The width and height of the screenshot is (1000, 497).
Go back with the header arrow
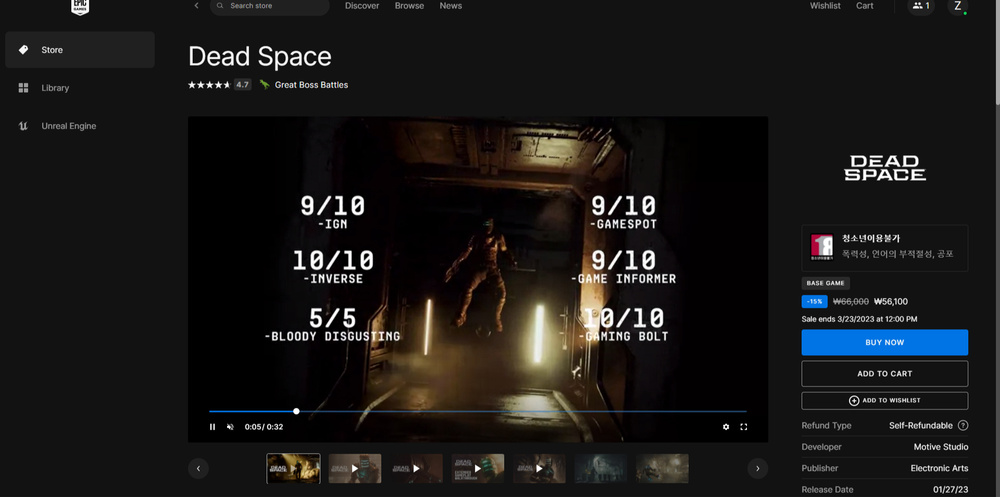[x=196, y=6]
